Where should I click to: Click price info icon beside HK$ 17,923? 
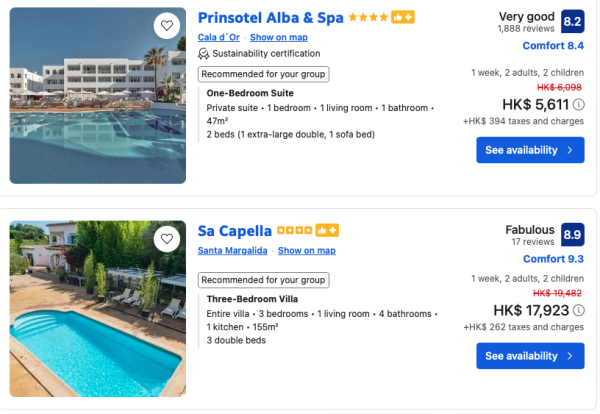click(579, 309)
